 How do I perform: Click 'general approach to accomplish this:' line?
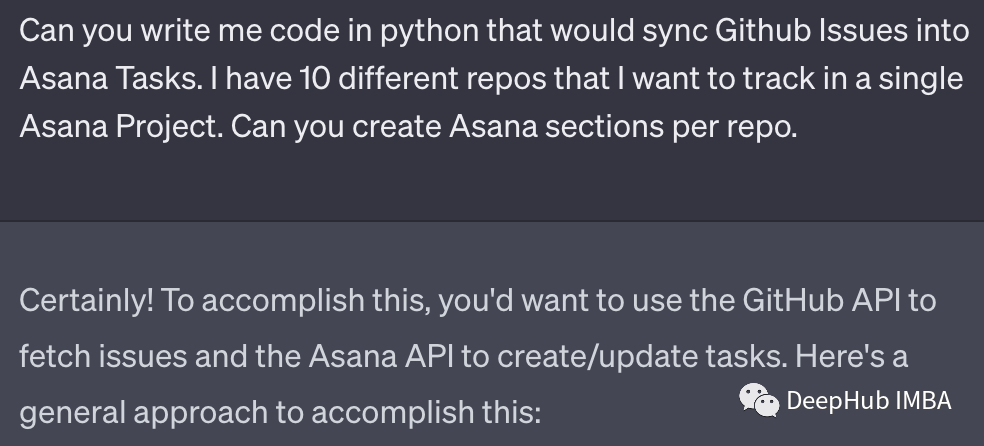tap(280, 413)
